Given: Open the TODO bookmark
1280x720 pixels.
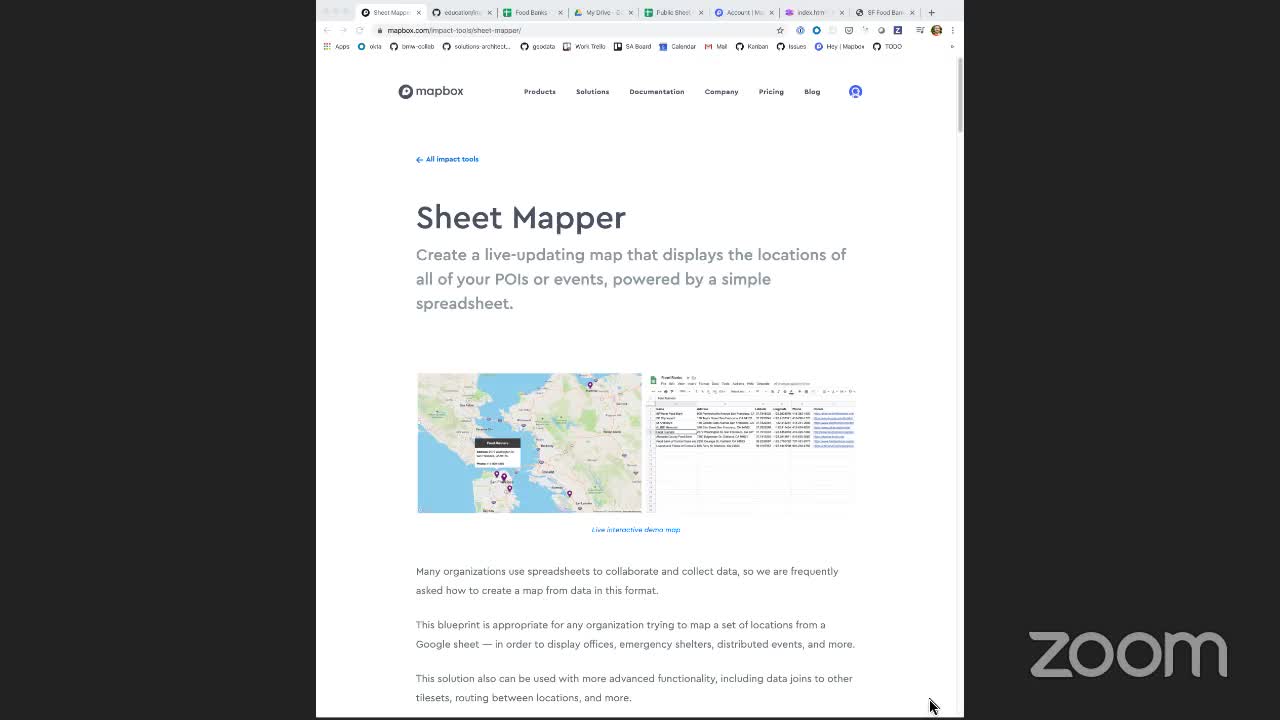Looking at the screenshot, I should (887, 46).
